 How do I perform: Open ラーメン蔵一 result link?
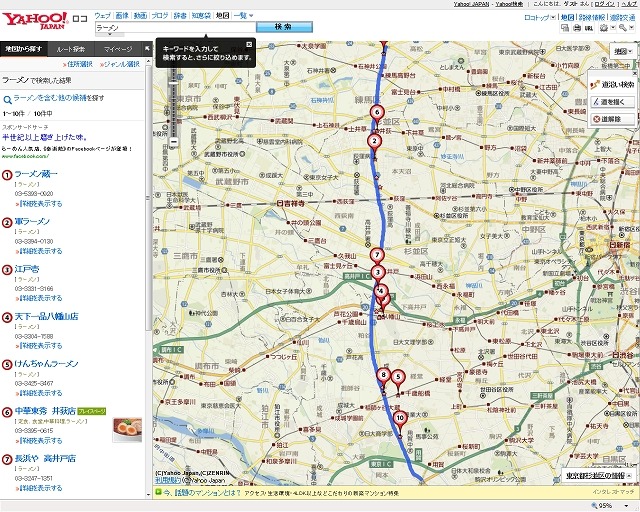[x=36, y=174]
